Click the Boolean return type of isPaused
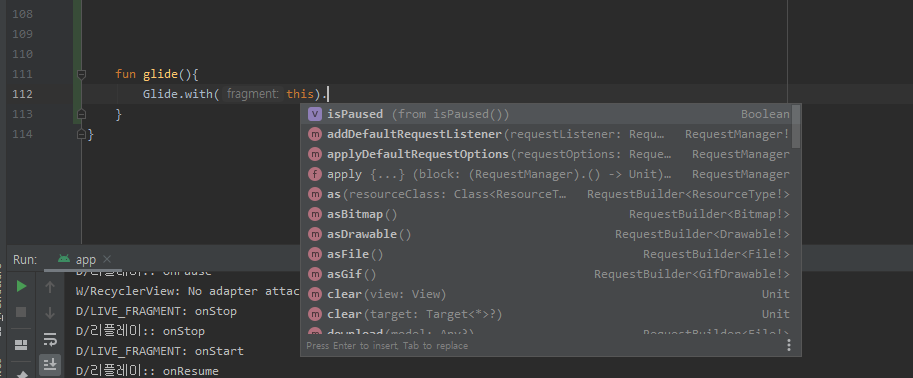The image size is (913, 378). coord(765,114)
